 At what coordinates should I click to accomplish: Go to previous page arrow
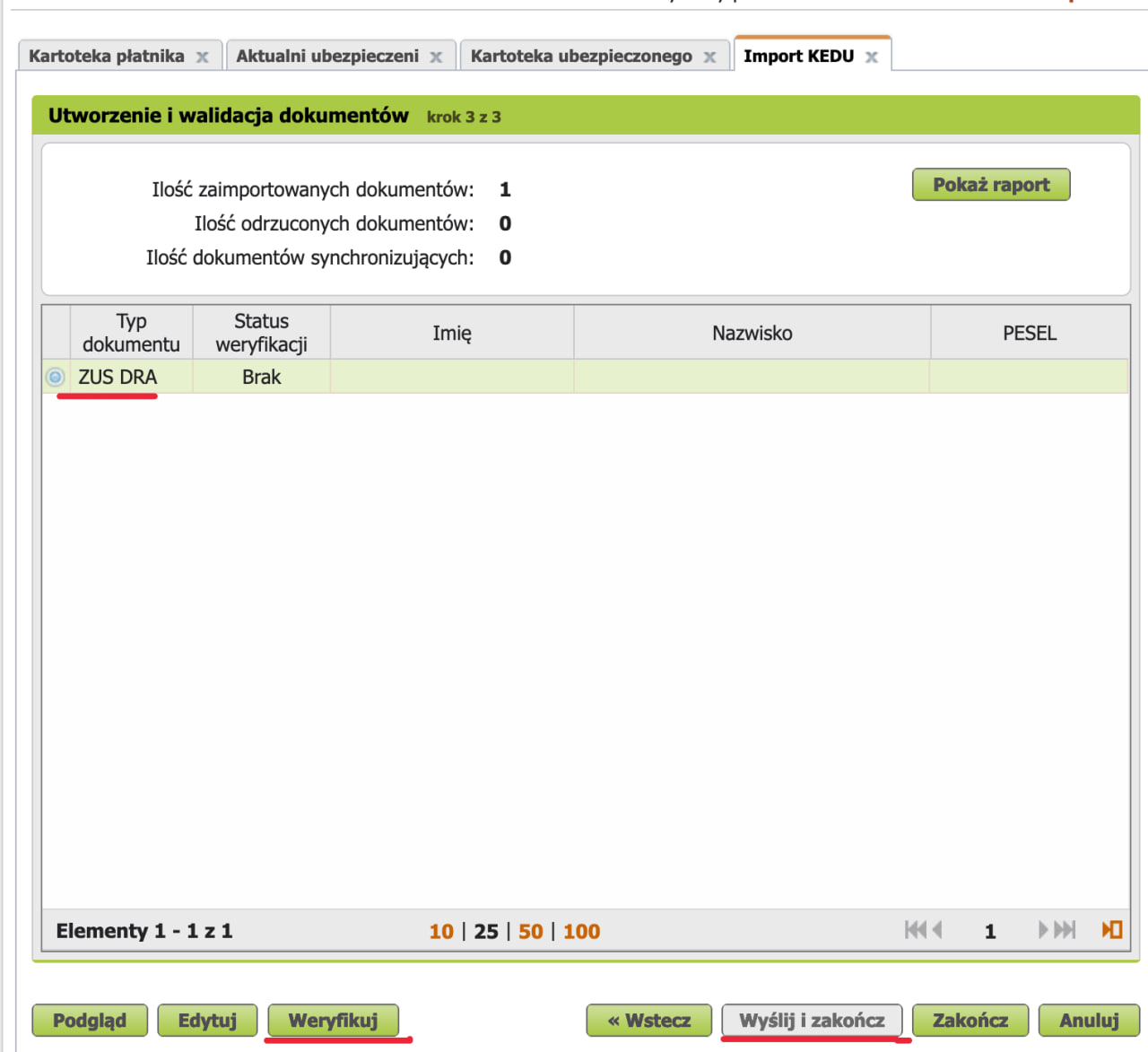(937, 930)
